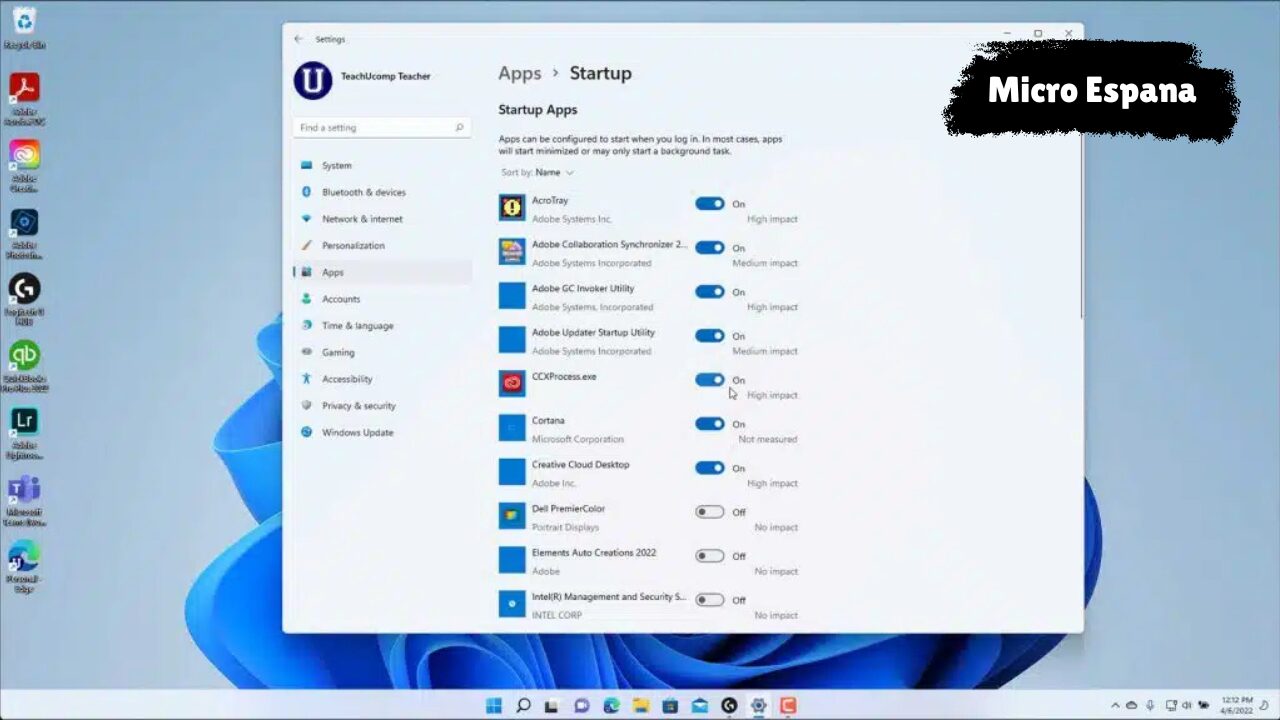Go to Privacy & security settings
Viewport: 1280px width, 720px height.
(x=358, y=406)
